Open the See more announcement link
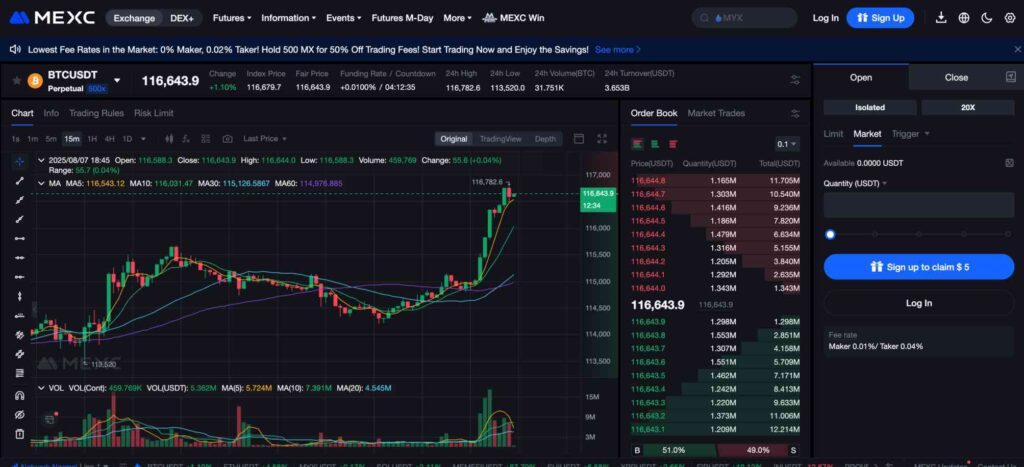The height and width of the screenshot is (467, 1024). click(x=617, y=50)
